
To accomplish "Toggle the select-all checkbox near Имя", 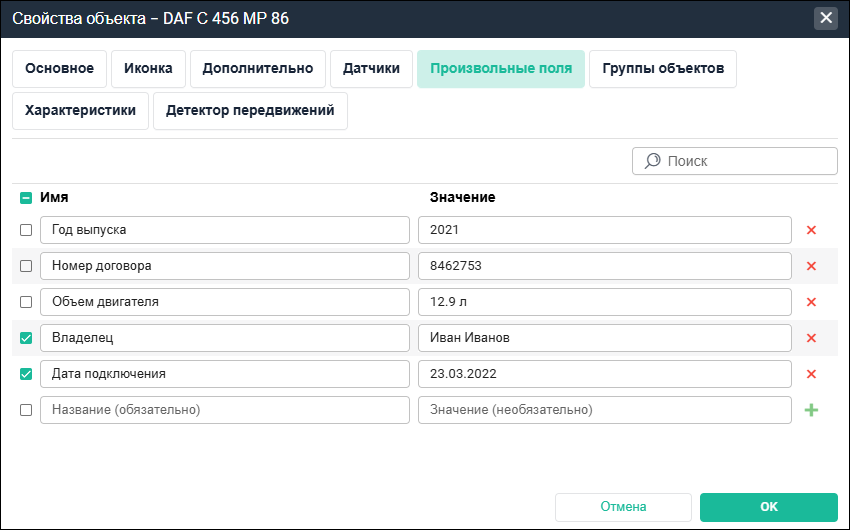I will [26, 198].
